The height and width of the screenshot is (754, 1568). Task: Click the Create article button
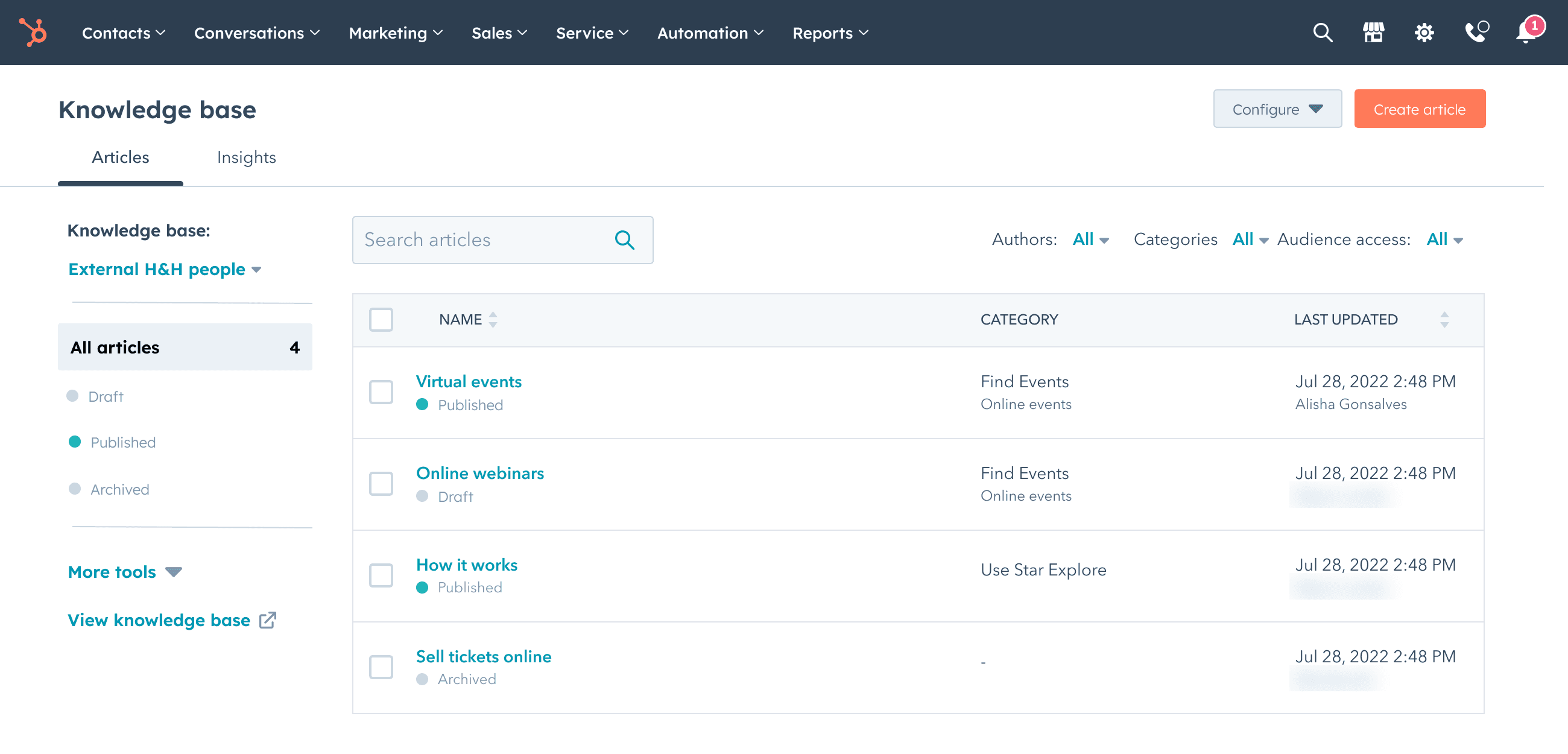pos(1420,109)
